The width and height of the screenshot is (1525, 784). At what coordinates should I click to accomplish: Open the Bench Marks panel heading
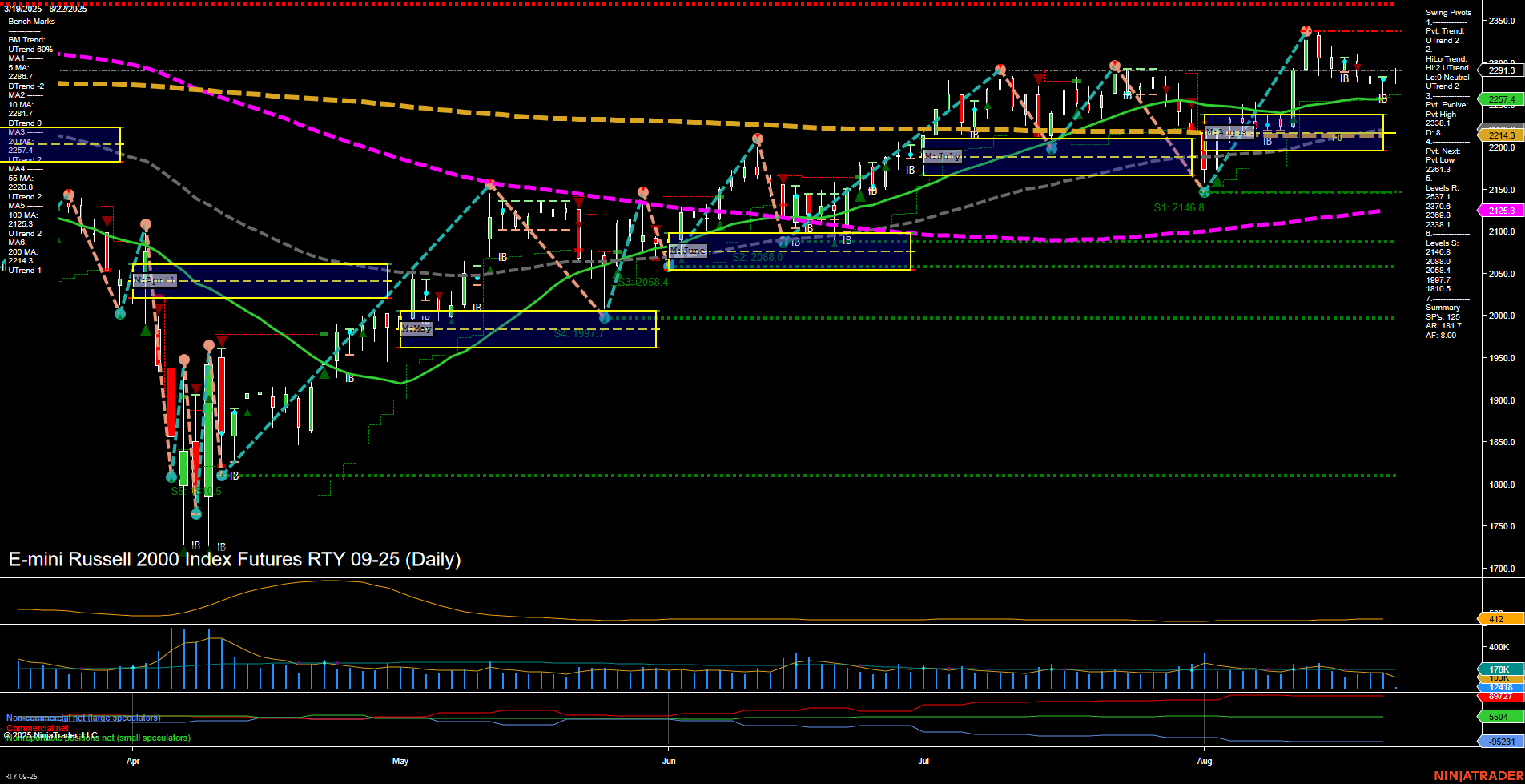pyautogui.click(x=30, y=21)
